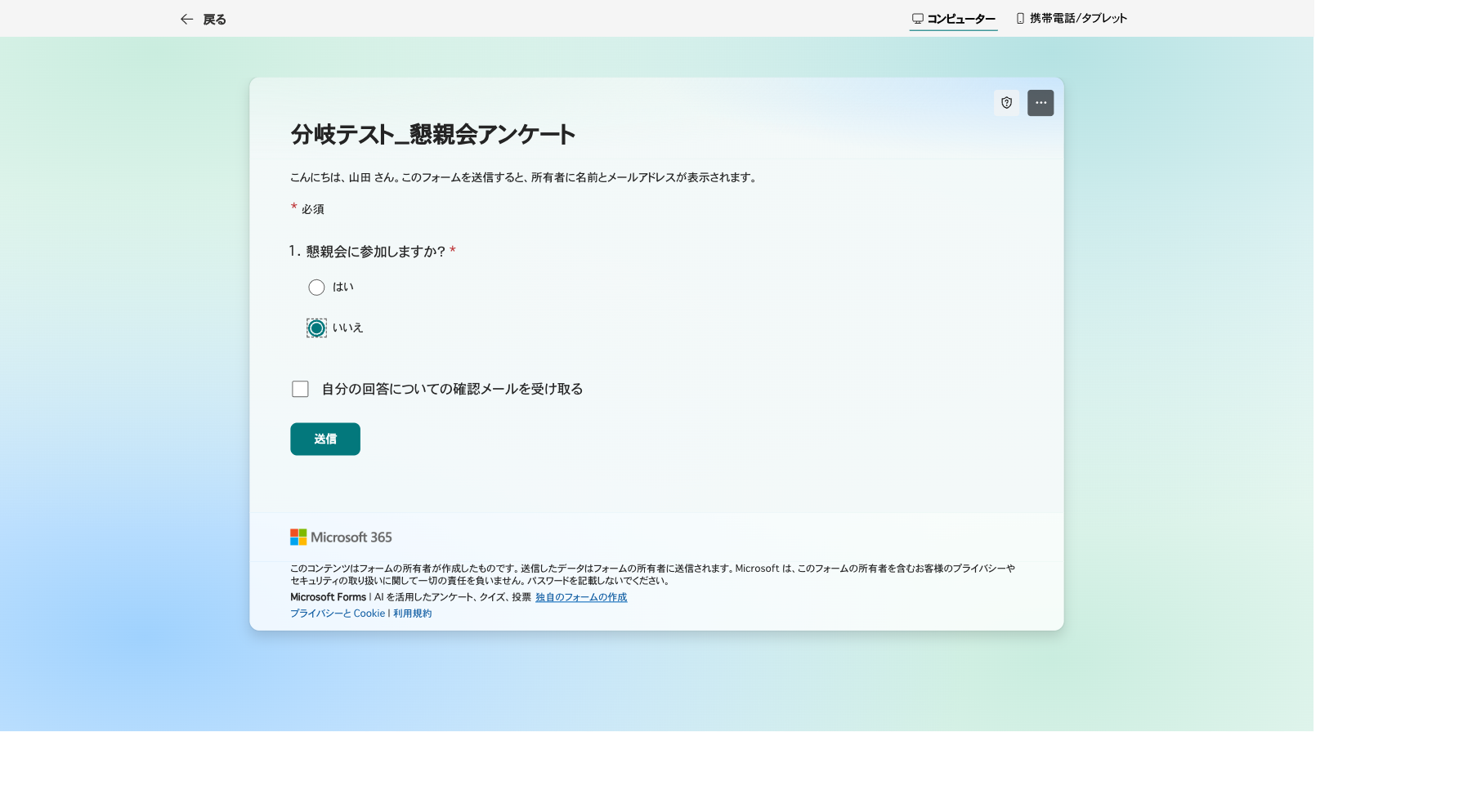Screen dimensions: 1459x812
Task: Select the いいえ radio option
Action: [316, 328]
